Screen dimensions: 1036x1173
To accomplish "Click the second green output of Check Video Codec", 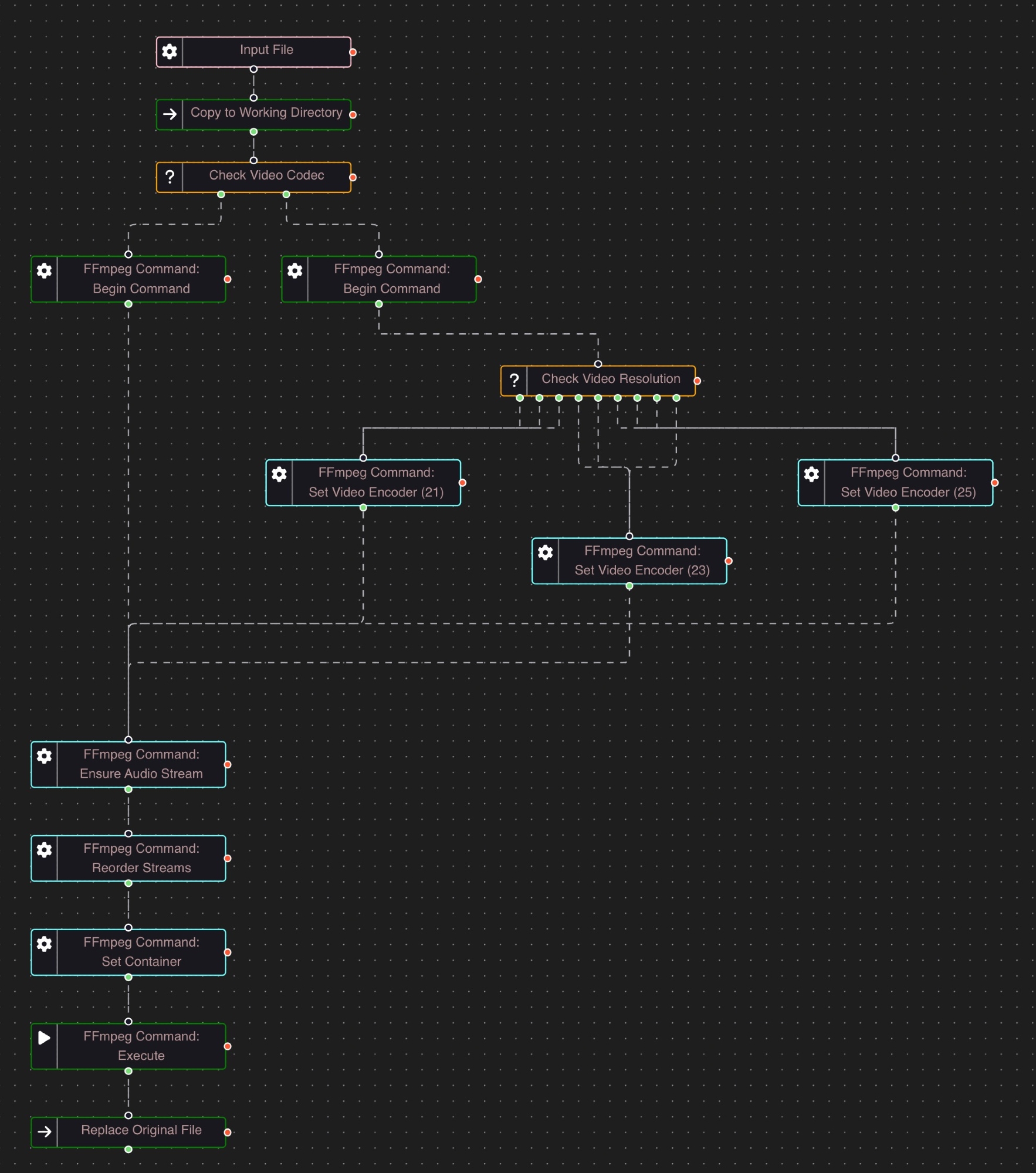I will (286, 194).
